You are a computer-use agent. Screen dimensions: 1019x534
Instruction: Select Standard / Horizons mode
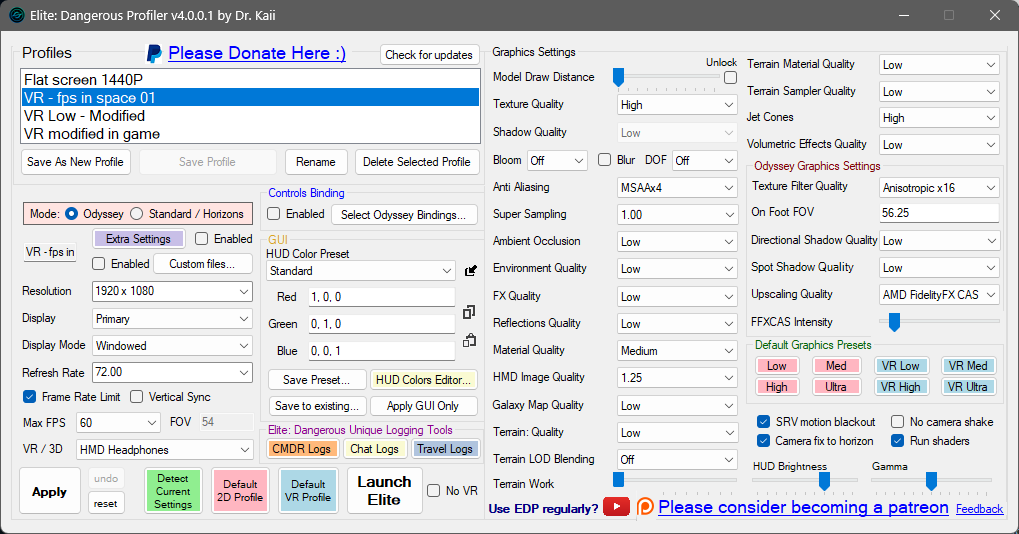pyautogui.click(x=136, y=214)
